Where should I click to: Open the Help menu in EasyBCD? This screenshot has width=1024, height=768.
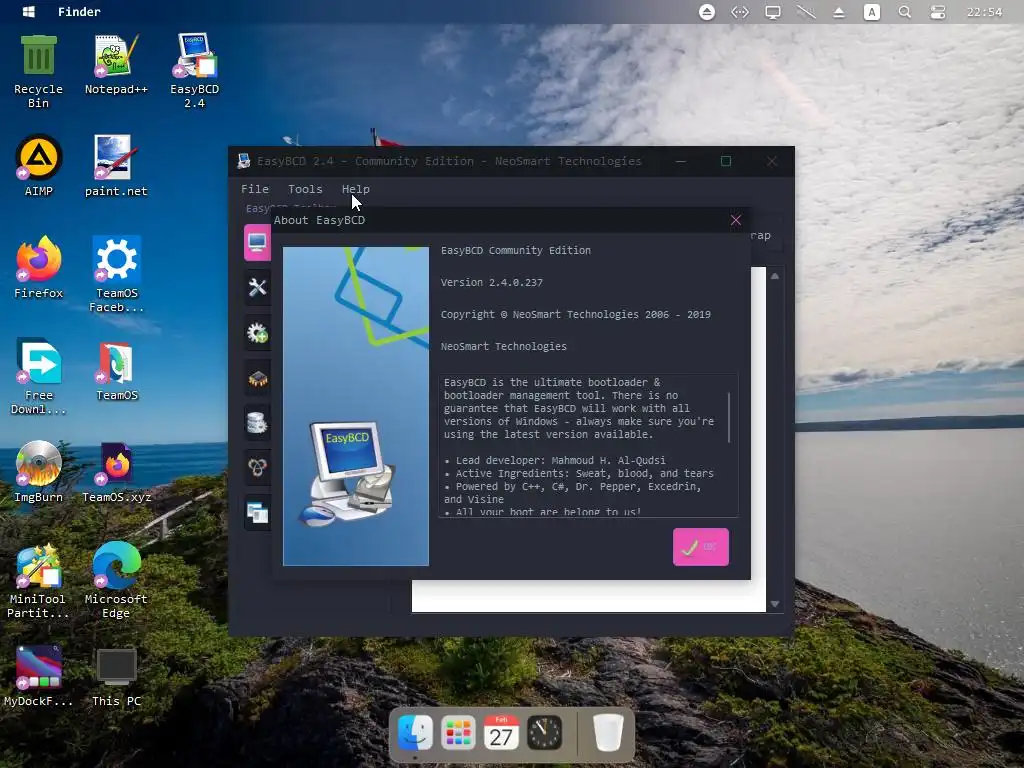pyautogui.click(x=355, y=189)
